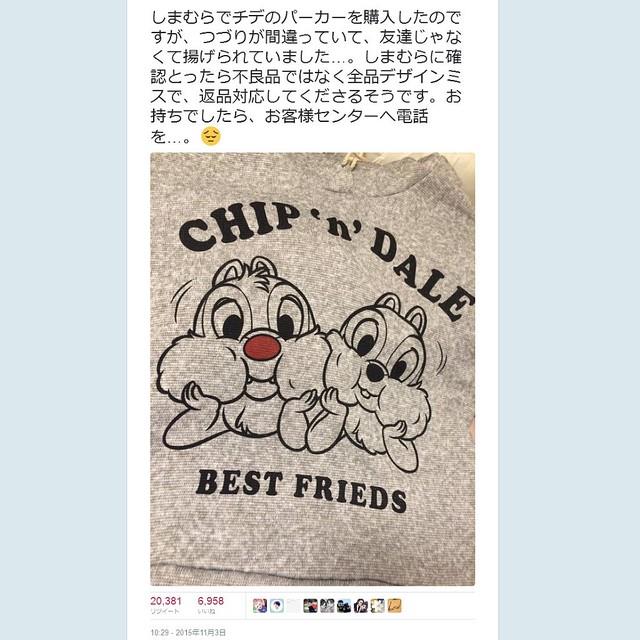640x640 pixels.
Task: Open the first avatar in the retweeter row
Action: pos(260,606)
